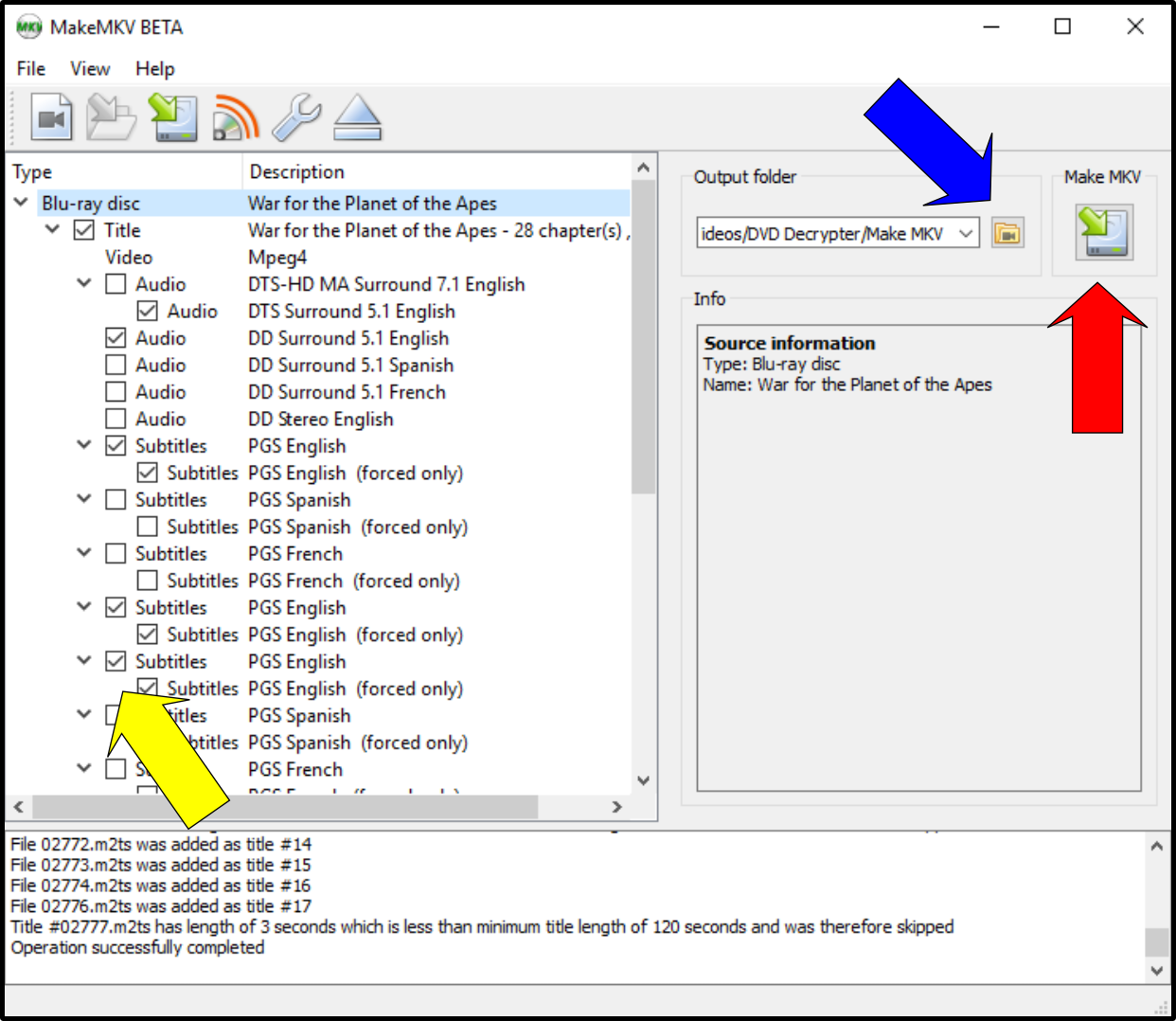Open the View menu
Screen dimensions: 1176x1021
point(90,68)
